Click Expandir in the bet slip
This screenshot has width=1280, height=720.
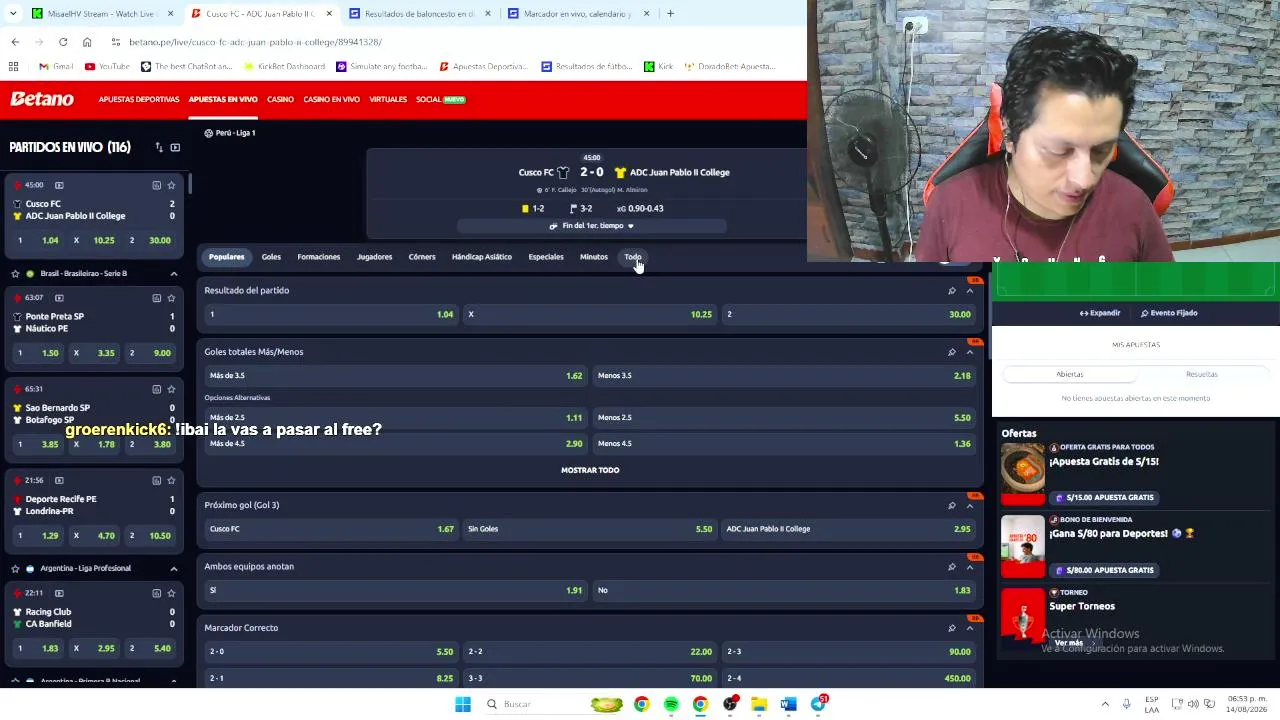coord(1100,313)
